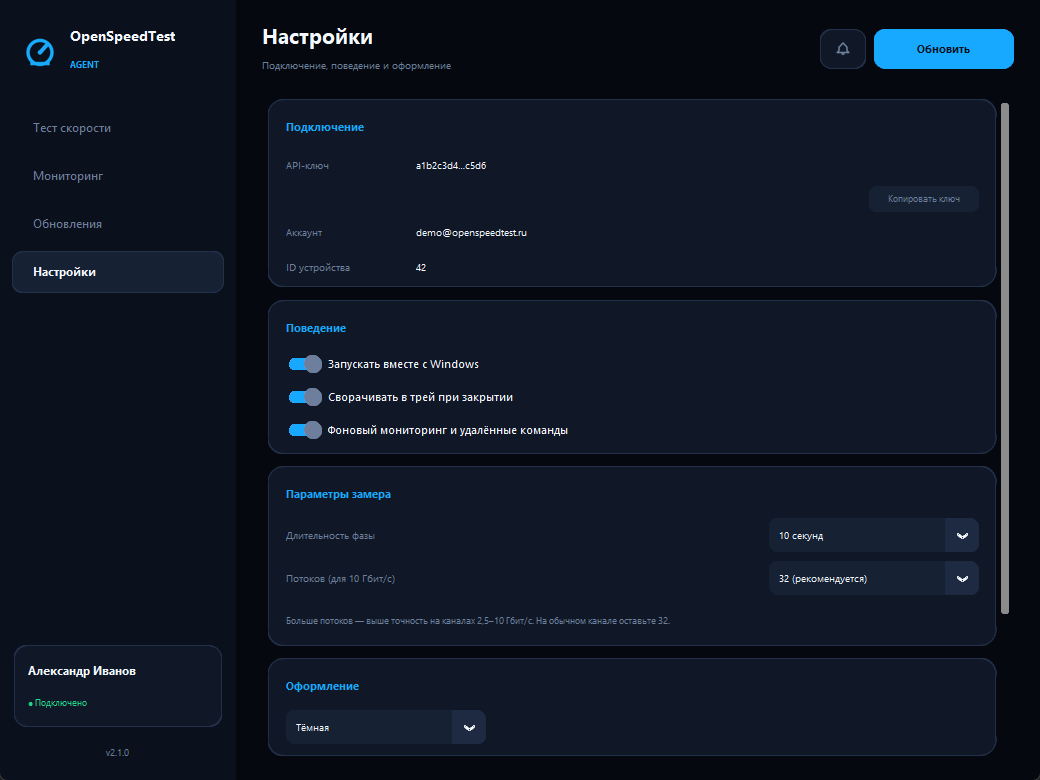Click the API-ключ label

(307, 166)
